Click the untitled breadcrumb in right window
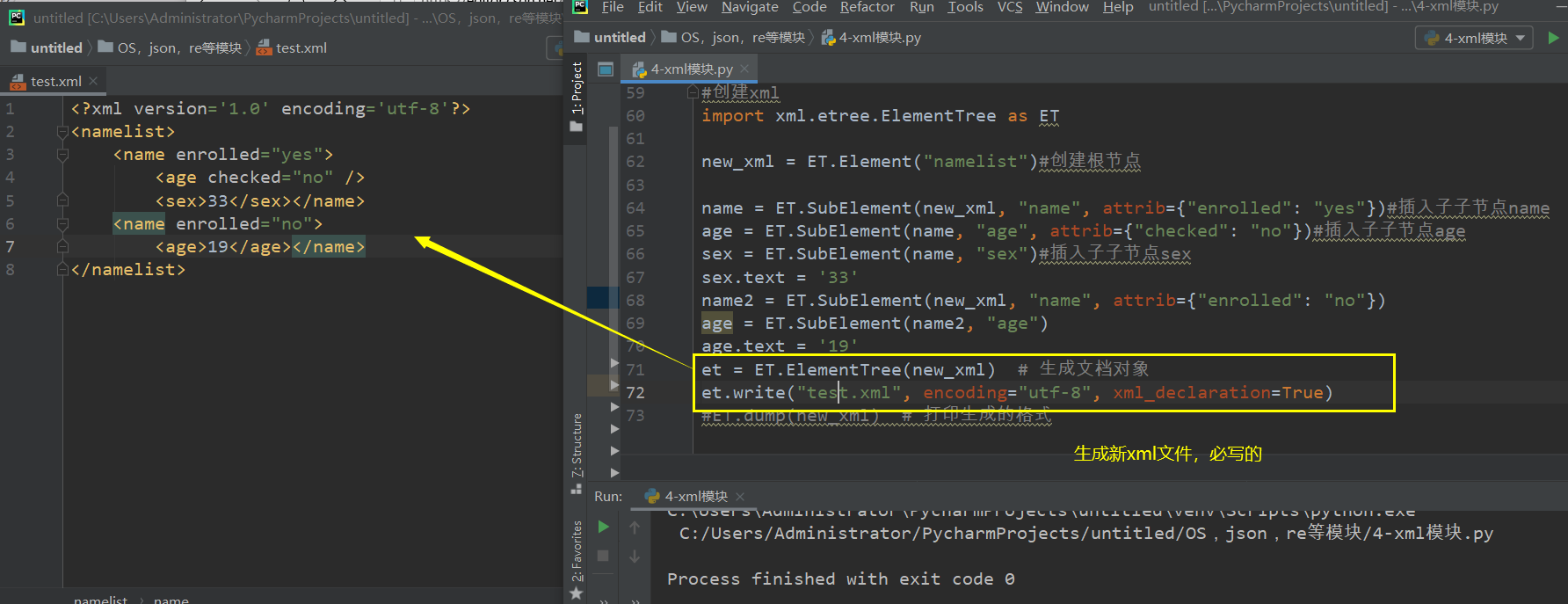The width and height of the screenshot is (1568, 604). [610, 37]
